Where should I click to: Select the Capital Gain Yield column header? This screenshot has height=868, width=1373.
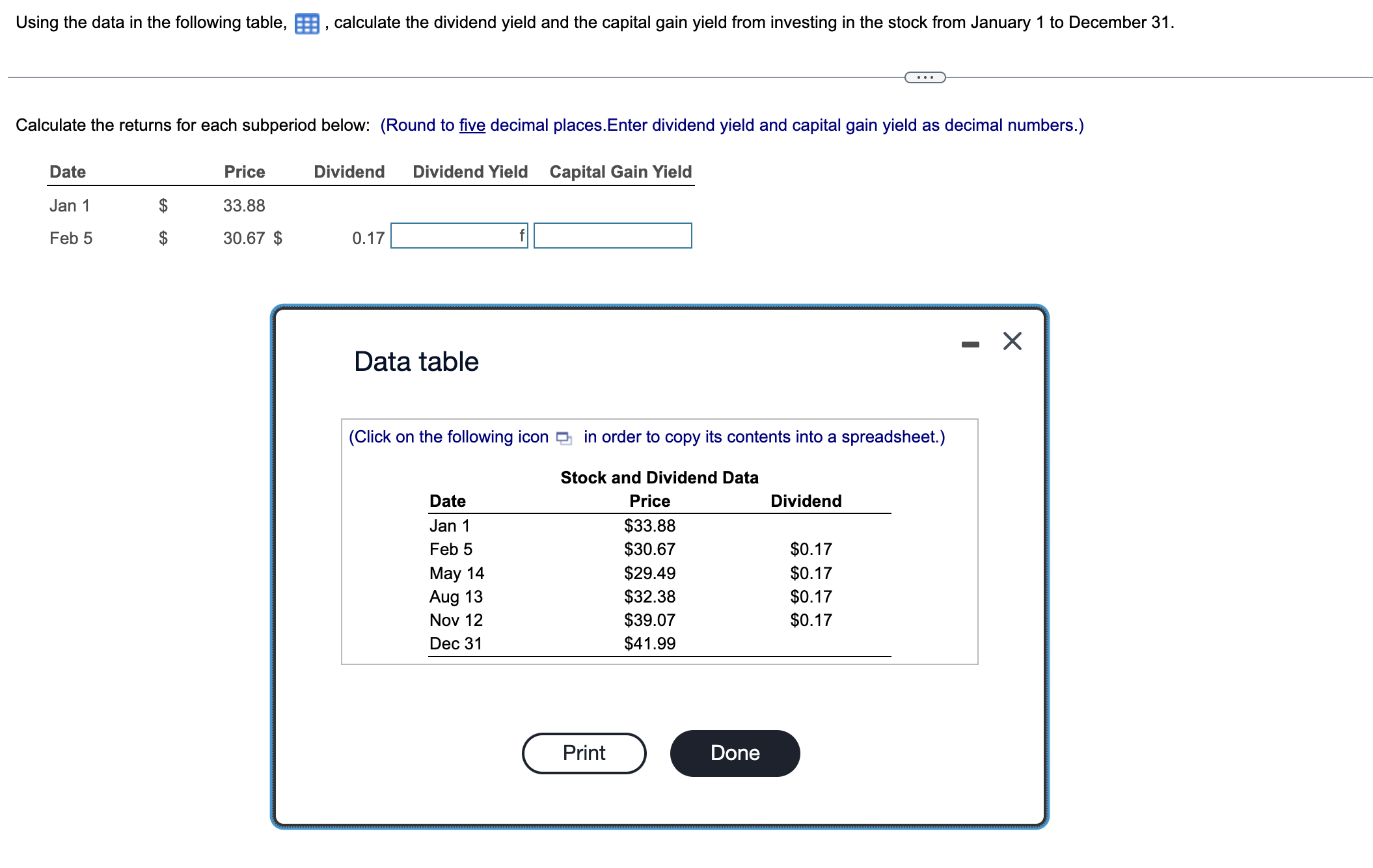pos(619,171)
